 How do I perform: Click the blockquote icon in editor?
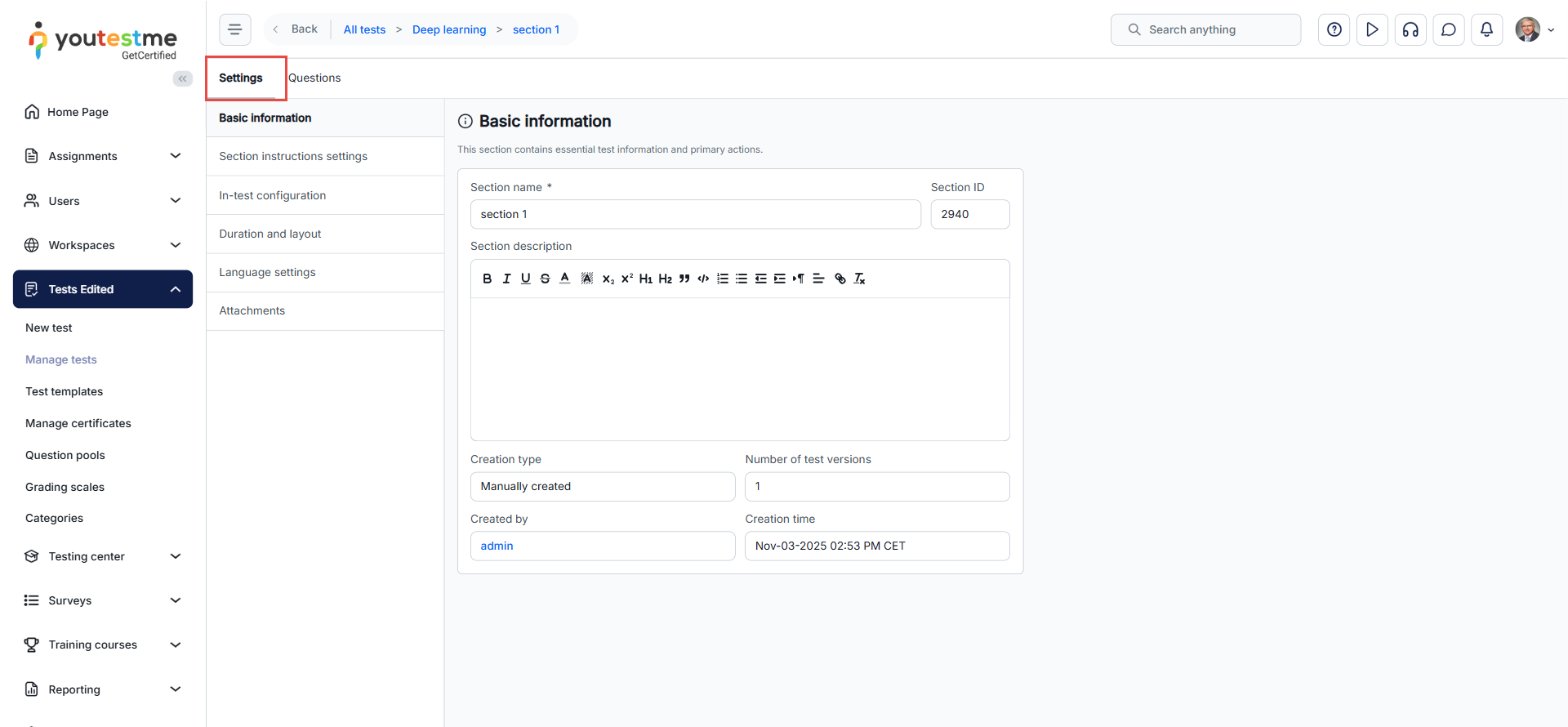(x=684, y=279)
